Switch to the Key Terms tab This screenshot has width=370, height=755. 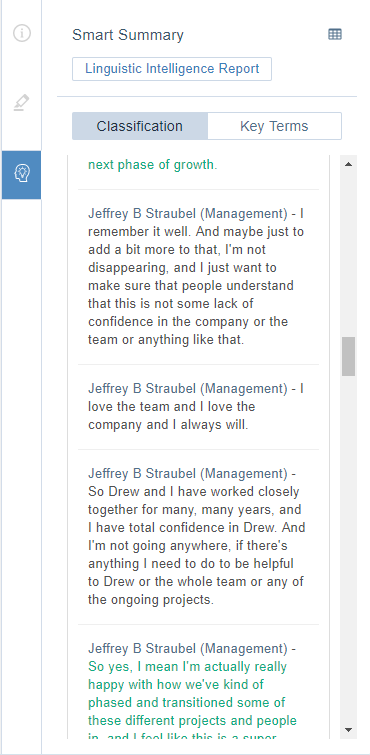coord(274,126)
